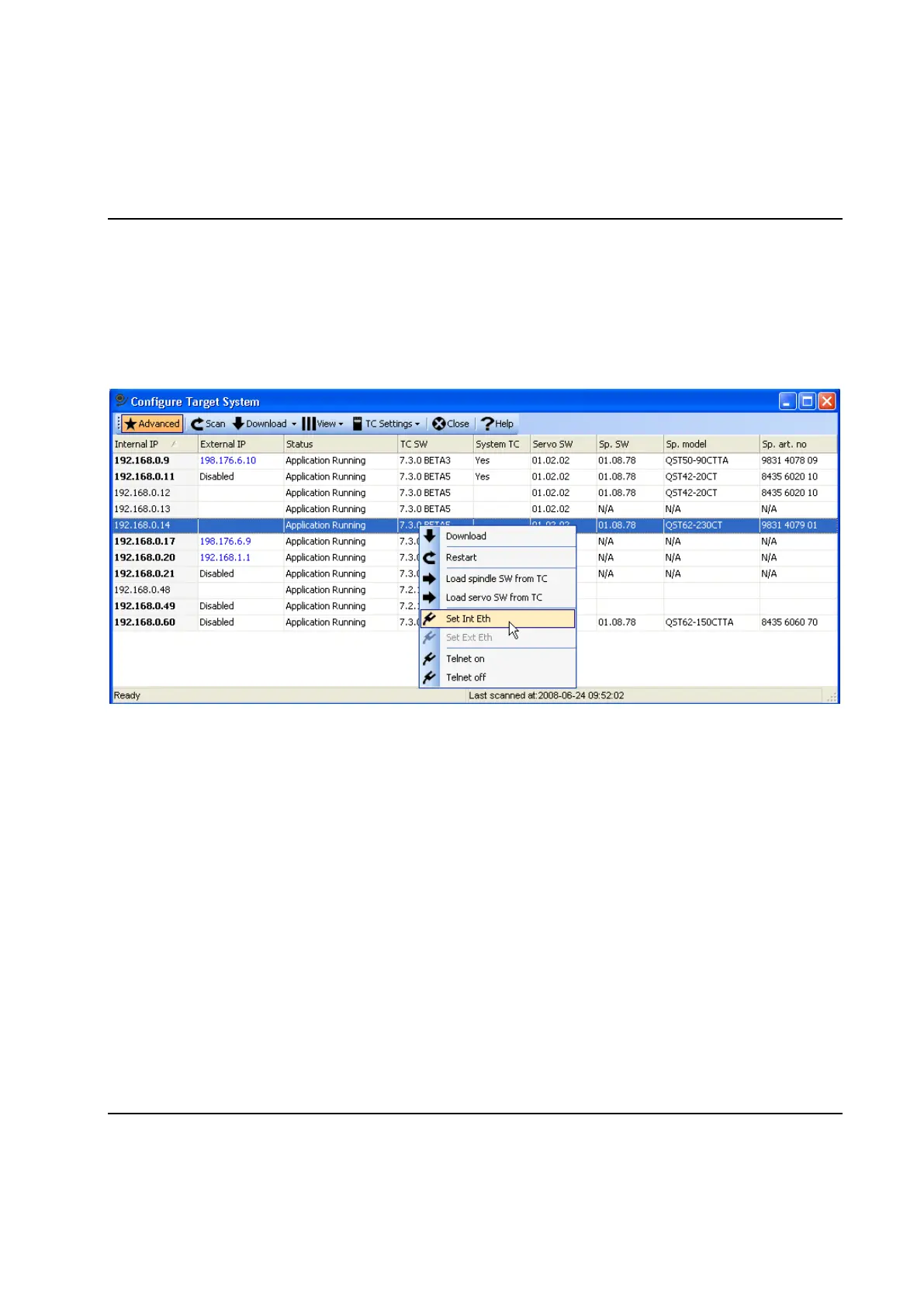
Task: Select Load servo SW from TC
Action: coord(498,598)
